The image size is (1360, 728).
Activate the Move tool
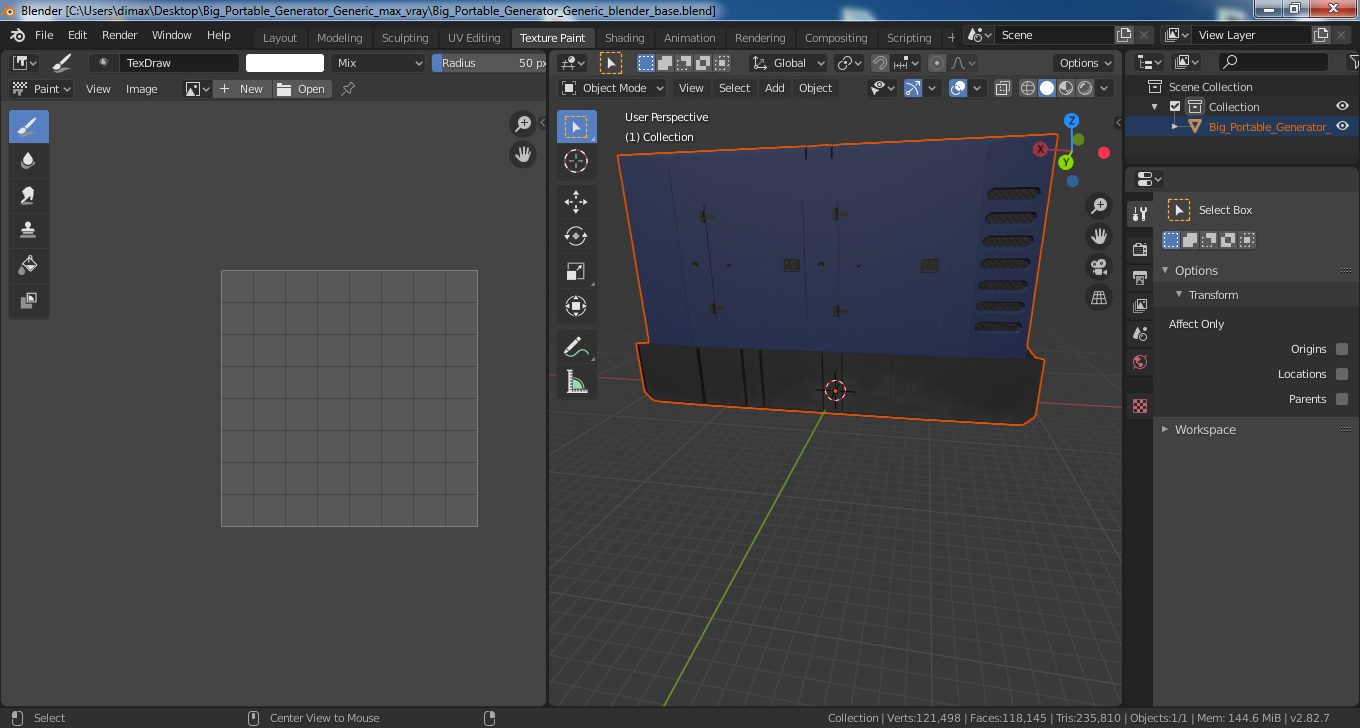point(576,202)
